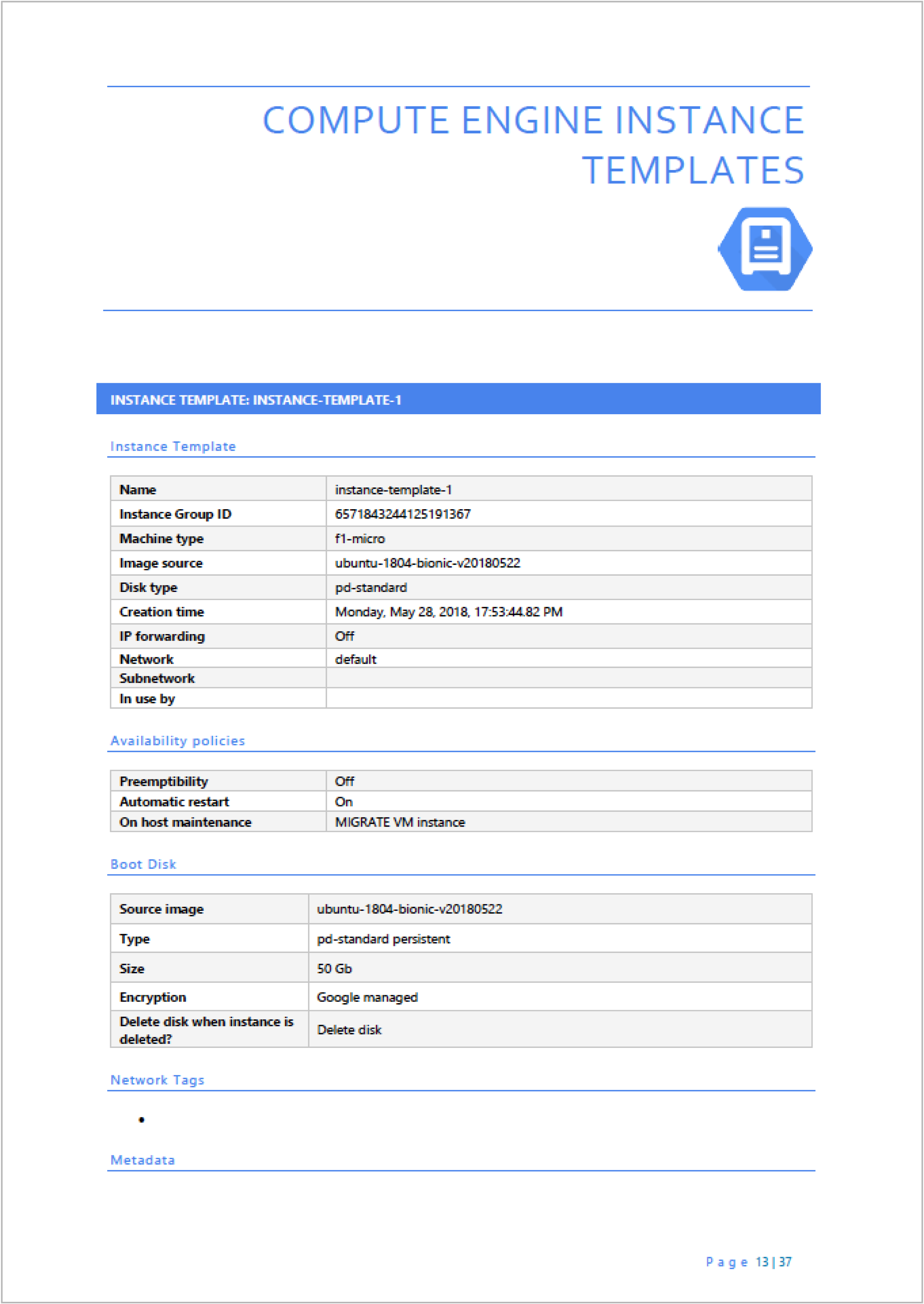
Task: Select the ID value 6571843244125191367
Action: pos(403,514)
